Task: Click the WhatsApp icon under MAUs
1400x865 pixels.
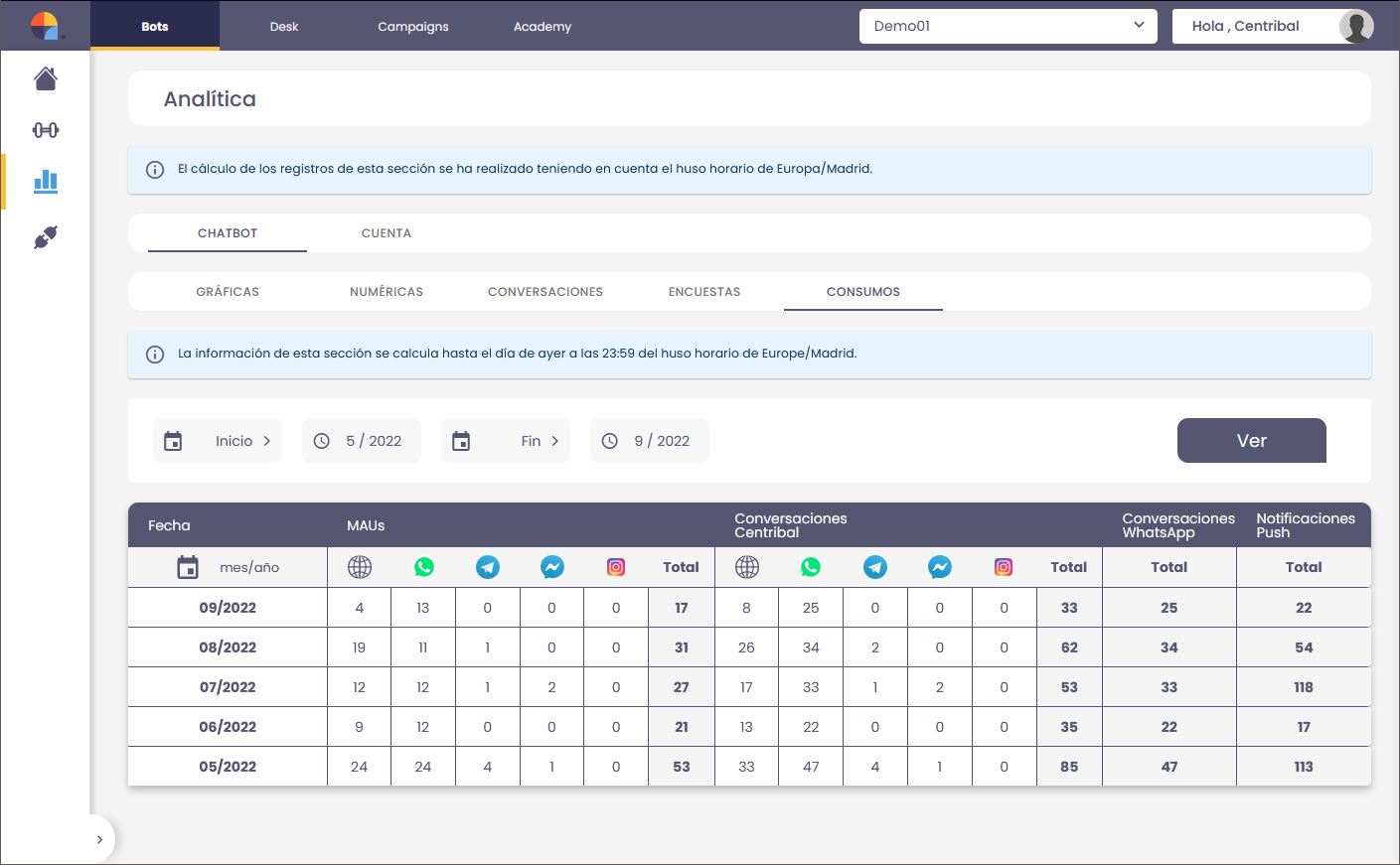Action: (x=424, y=567)
